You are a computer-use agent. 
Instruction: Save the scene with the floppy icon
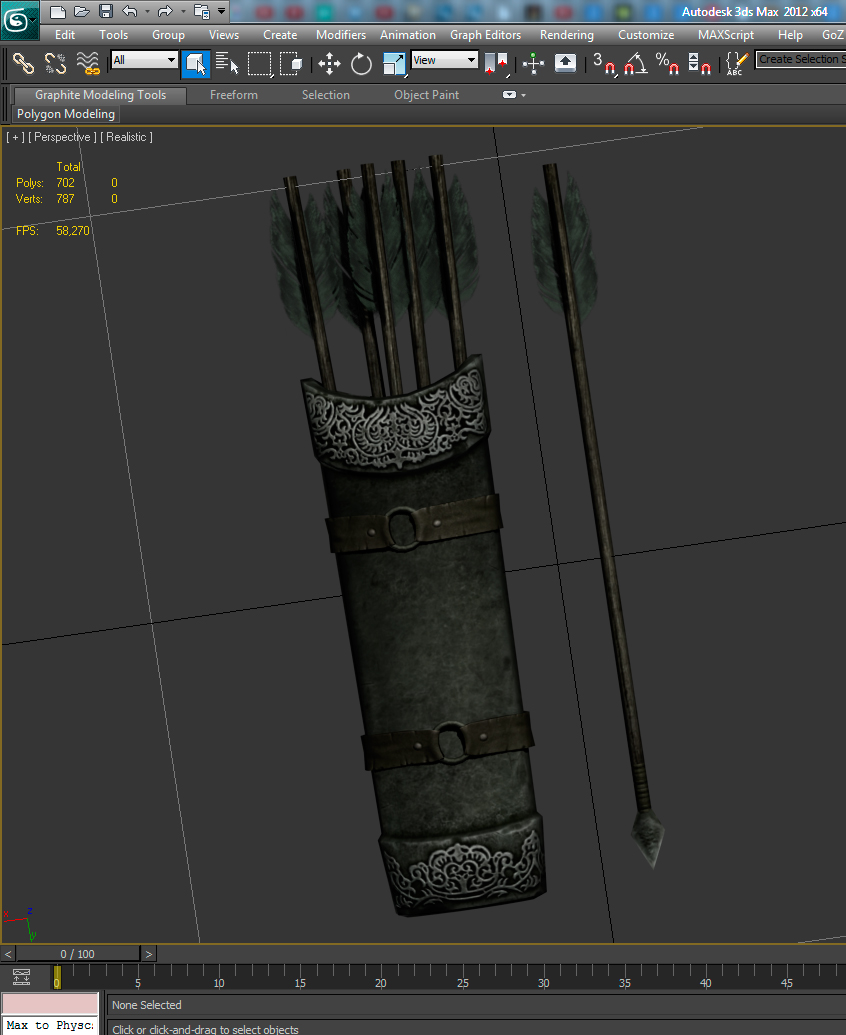(106, 11)
